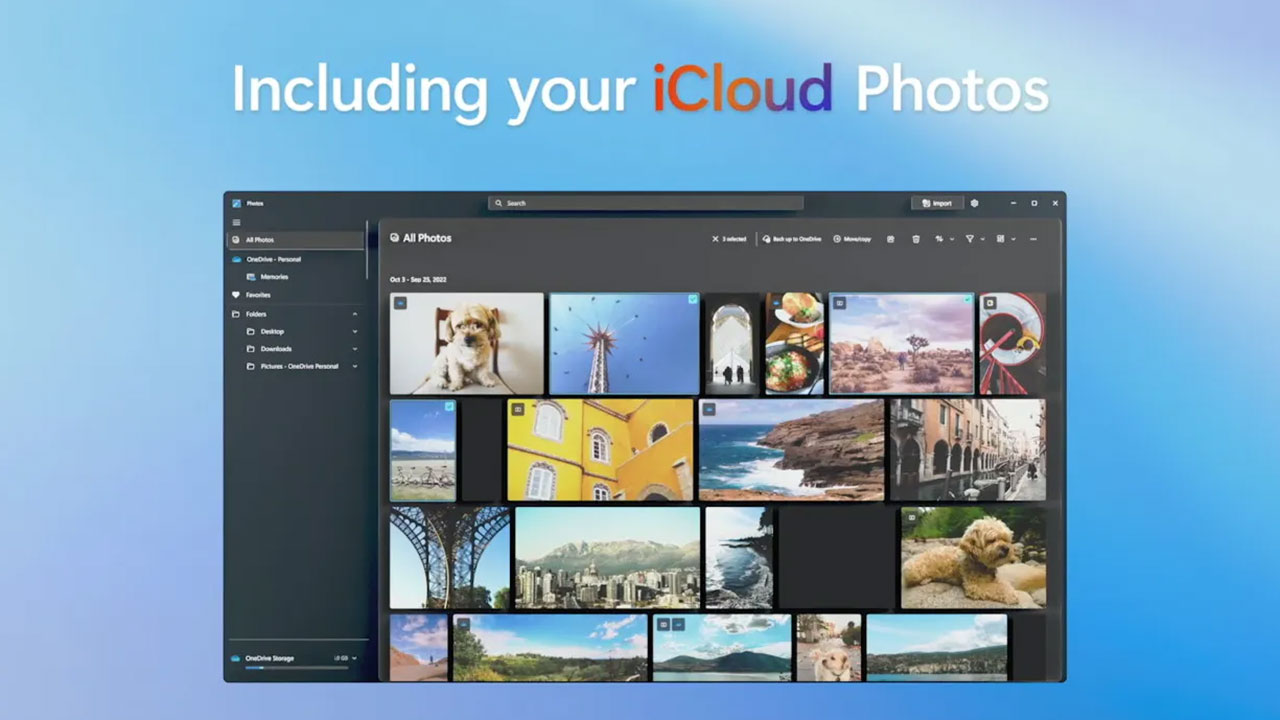This screenshot has width=1280, height=720.
Task: Click the Import button
Action: (937, 203)
